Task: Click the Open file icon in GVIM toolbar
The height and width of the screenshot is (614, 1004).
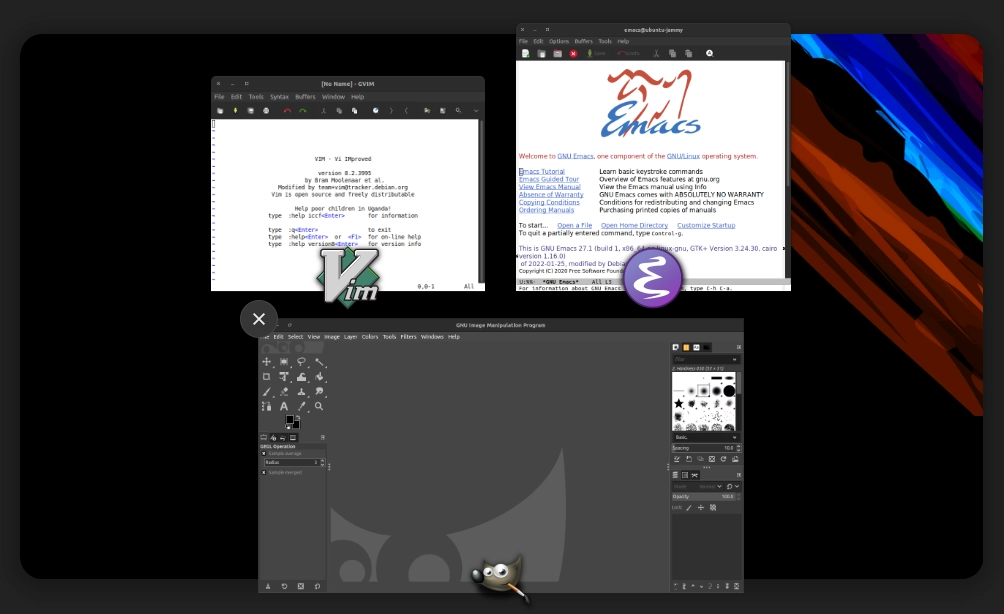Action: pyautogui.click(x=220, y=111)
